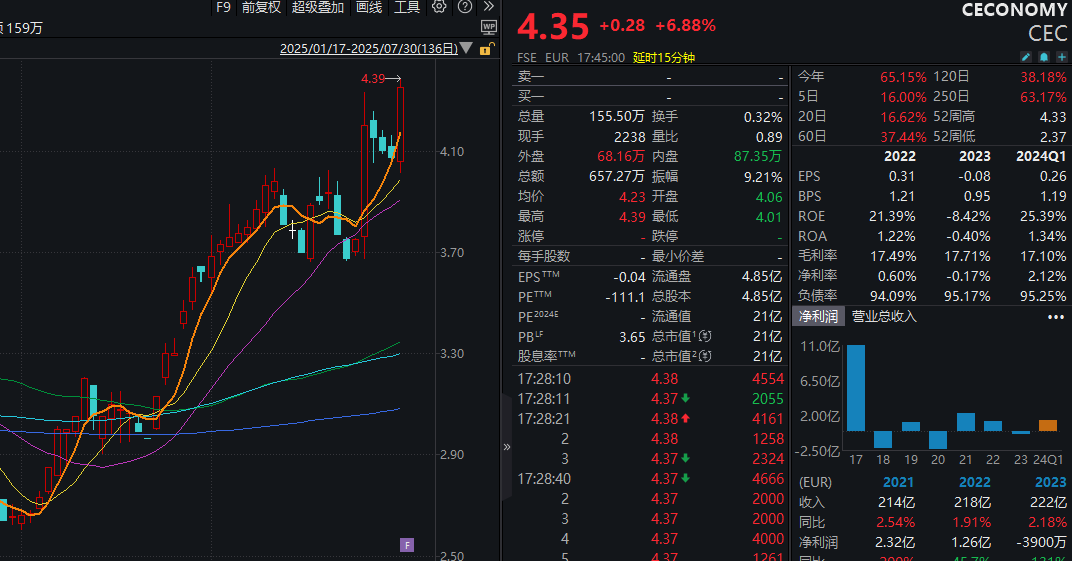Click the 负债率 2023 value 95.17%
The image size is (1072, 561).
(967, 296)
